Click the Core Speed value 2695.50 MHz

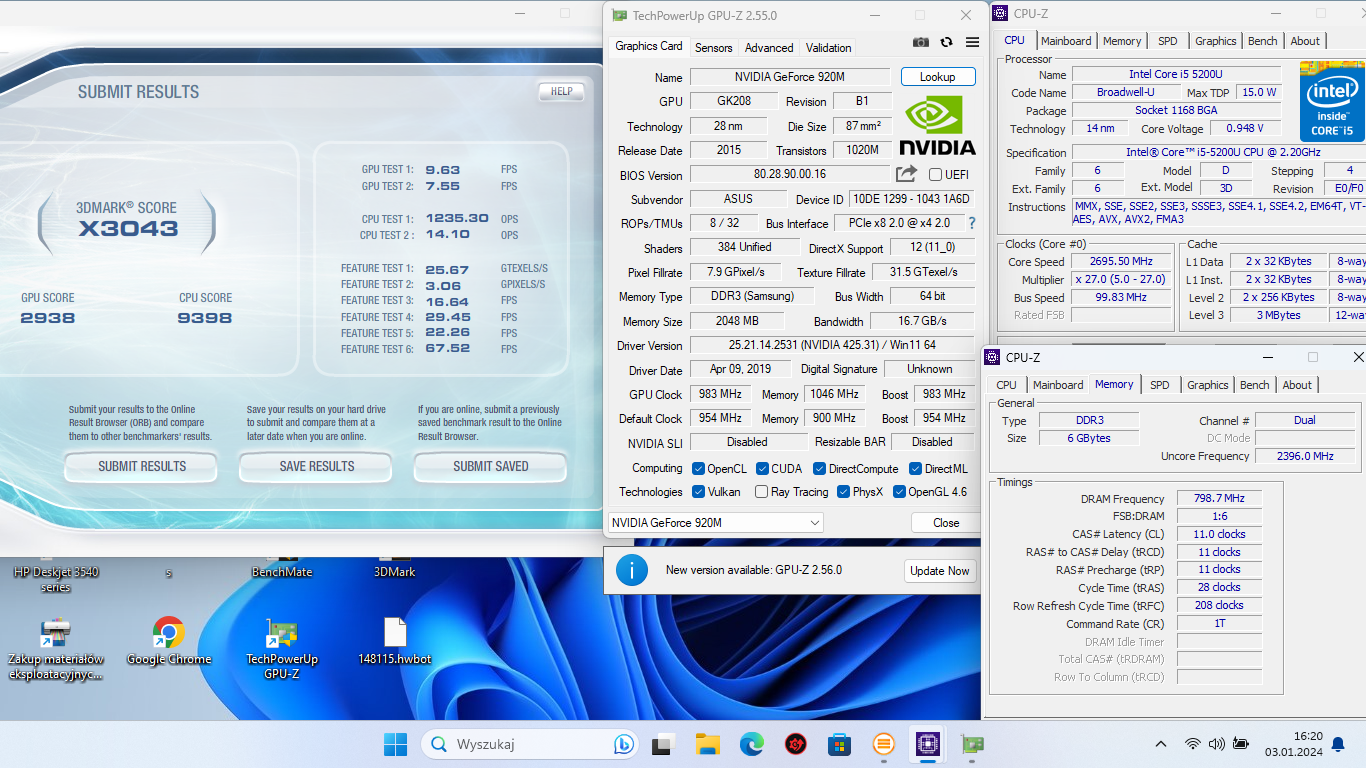click(x=1121, y=261)
